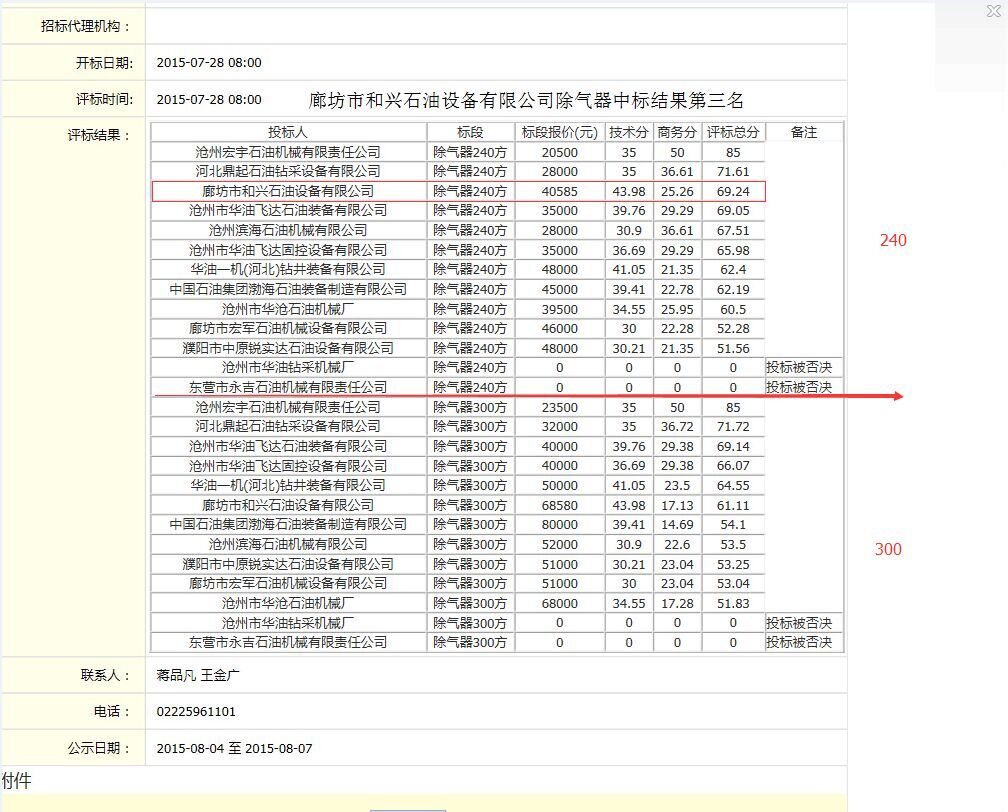Screen dimensions: 1008x812
Task: Select the bid price 68580
Action: pos(559,506)
